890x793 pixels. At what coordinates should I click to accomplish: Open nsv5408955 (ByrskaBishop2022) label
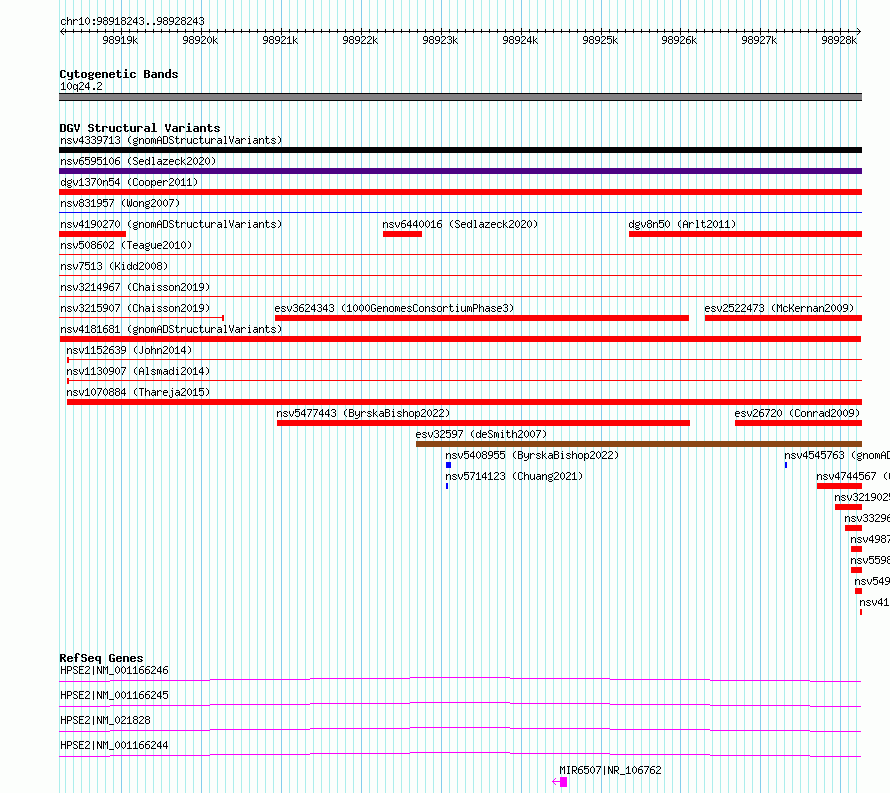(x=532, y=455)
